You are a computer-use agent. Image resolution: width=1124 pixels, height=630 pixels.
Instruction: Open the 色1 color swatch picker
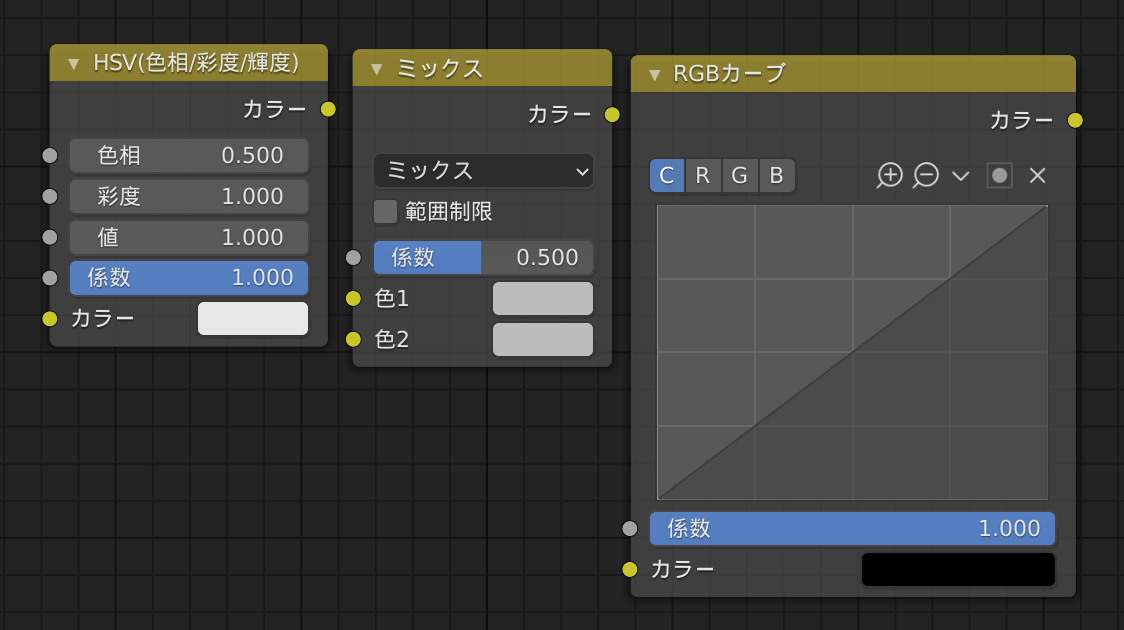542,298
